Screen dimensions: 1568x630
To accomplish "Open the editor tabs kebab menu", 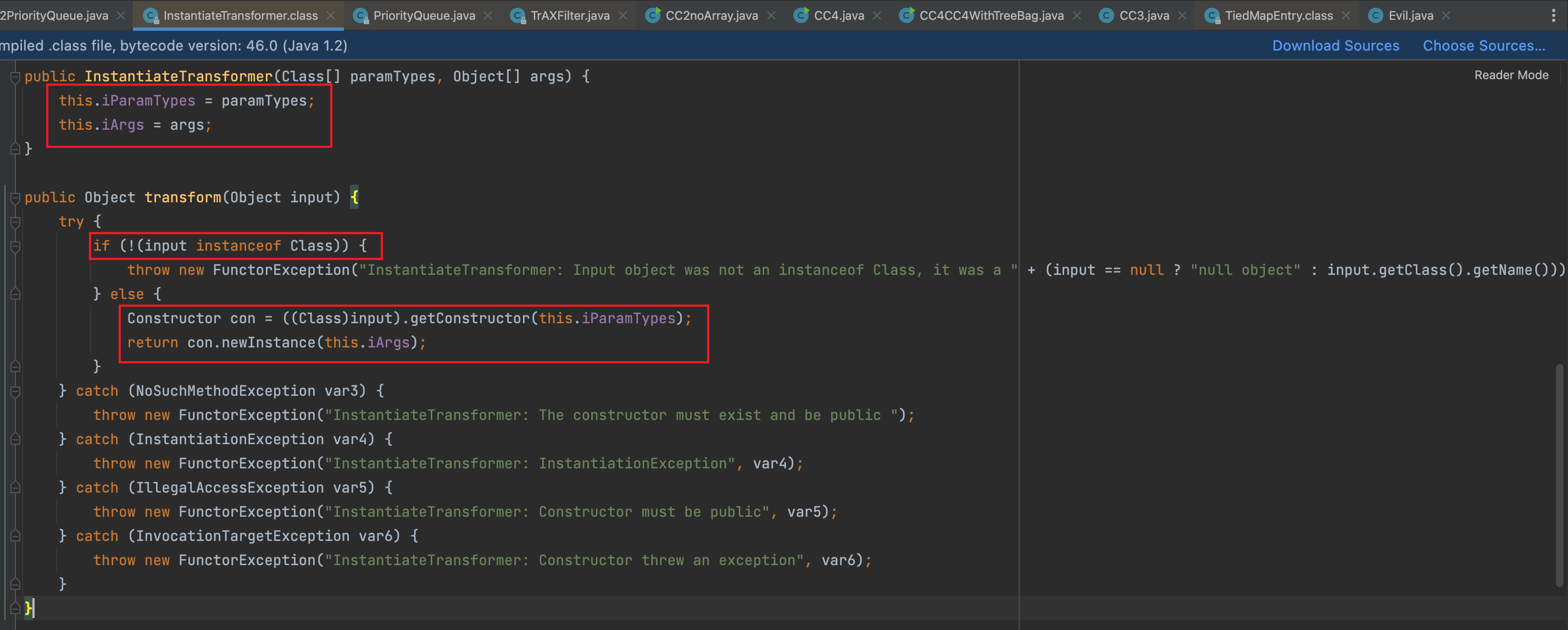I will [x=1553, y=16].
